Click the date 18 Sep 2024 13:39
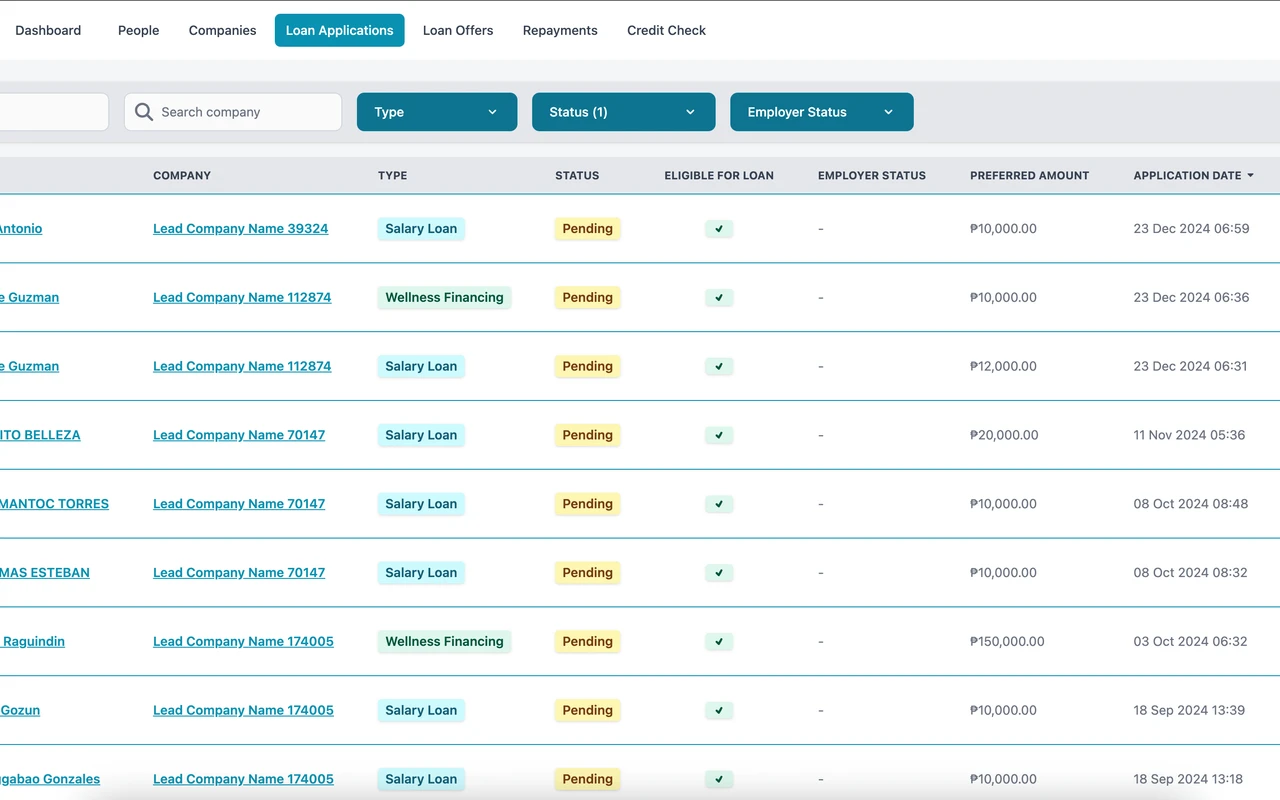The image size is (1280, 800). click(x=1189, y=711)
